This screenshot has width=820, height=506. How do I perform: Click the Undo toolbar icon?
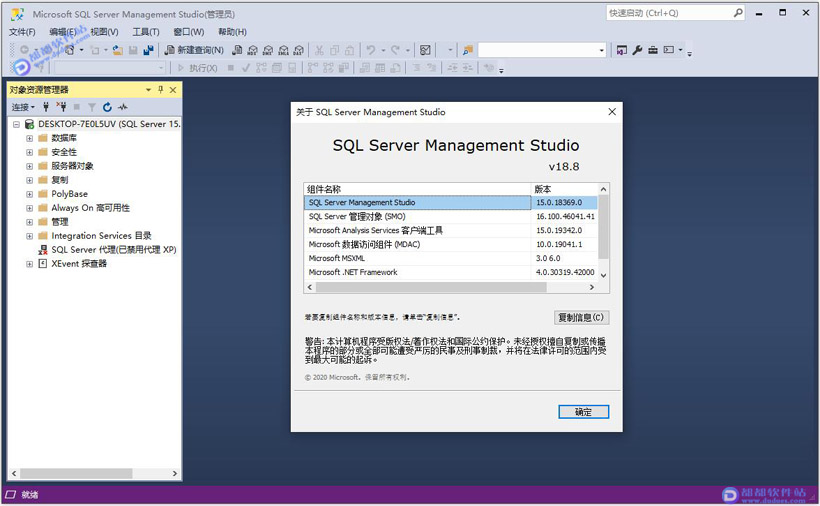tap(371, 50)
